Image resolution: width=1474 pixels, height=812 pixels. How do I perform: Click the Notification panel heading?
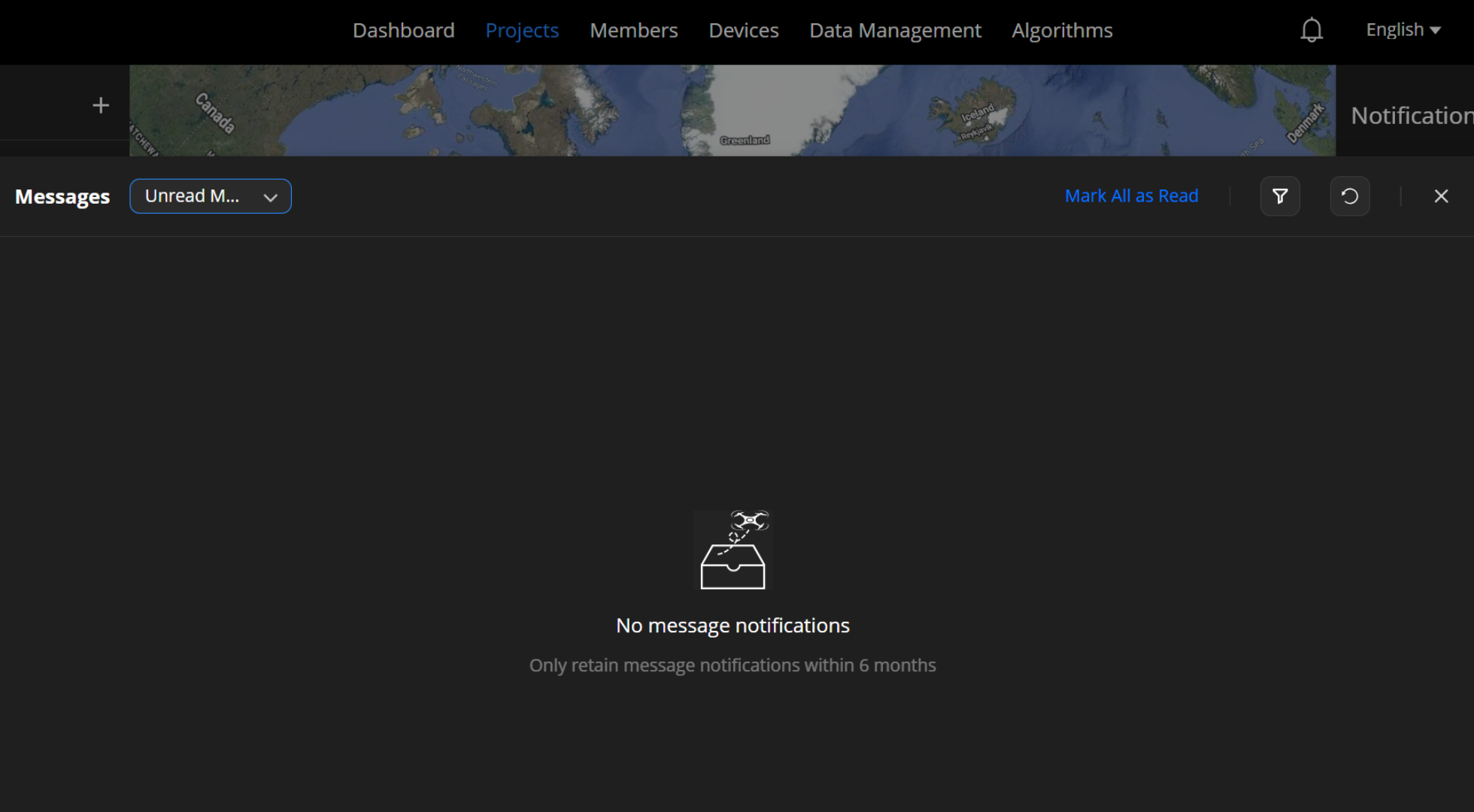(1411, 116)
